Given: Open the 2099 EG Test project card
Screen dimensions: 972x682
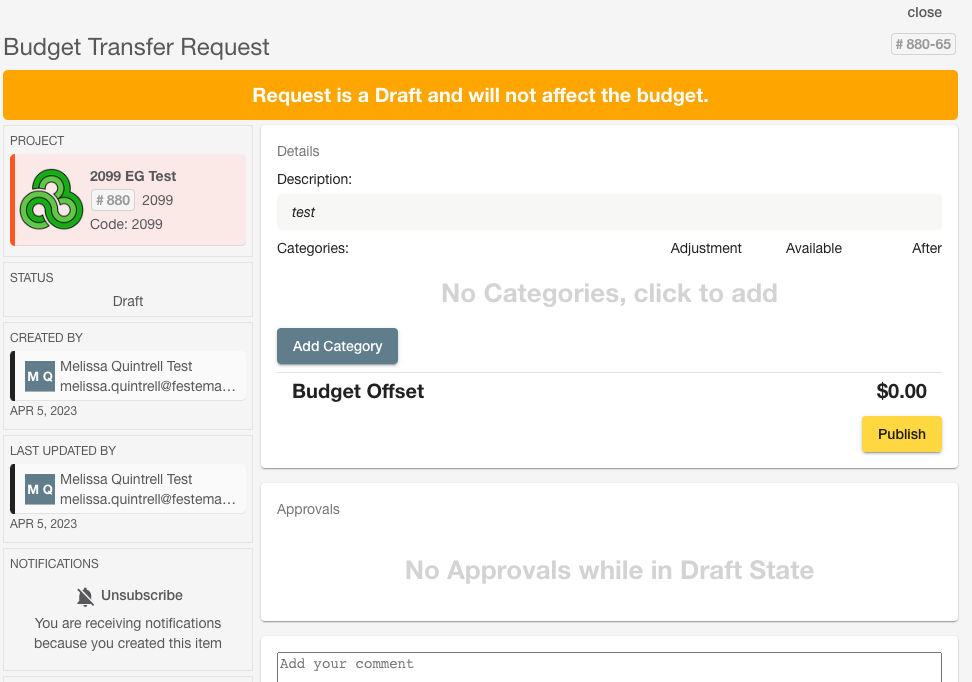Looking at the screenshot, I should click(x=128, y=200).
